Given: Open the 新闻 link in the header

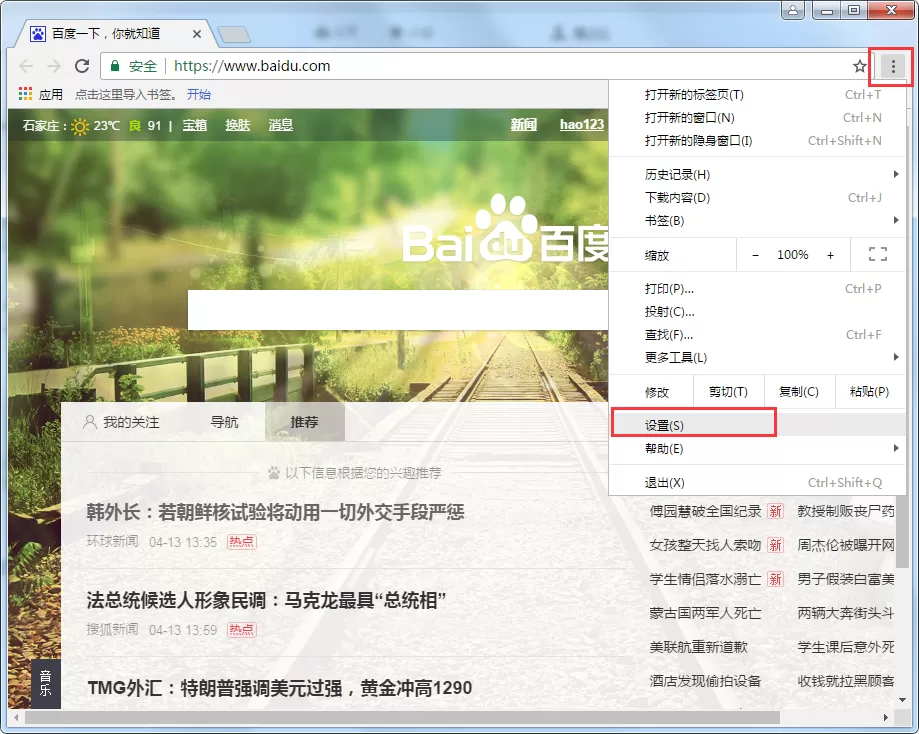Looking at the screenshot, I should 523,124.
